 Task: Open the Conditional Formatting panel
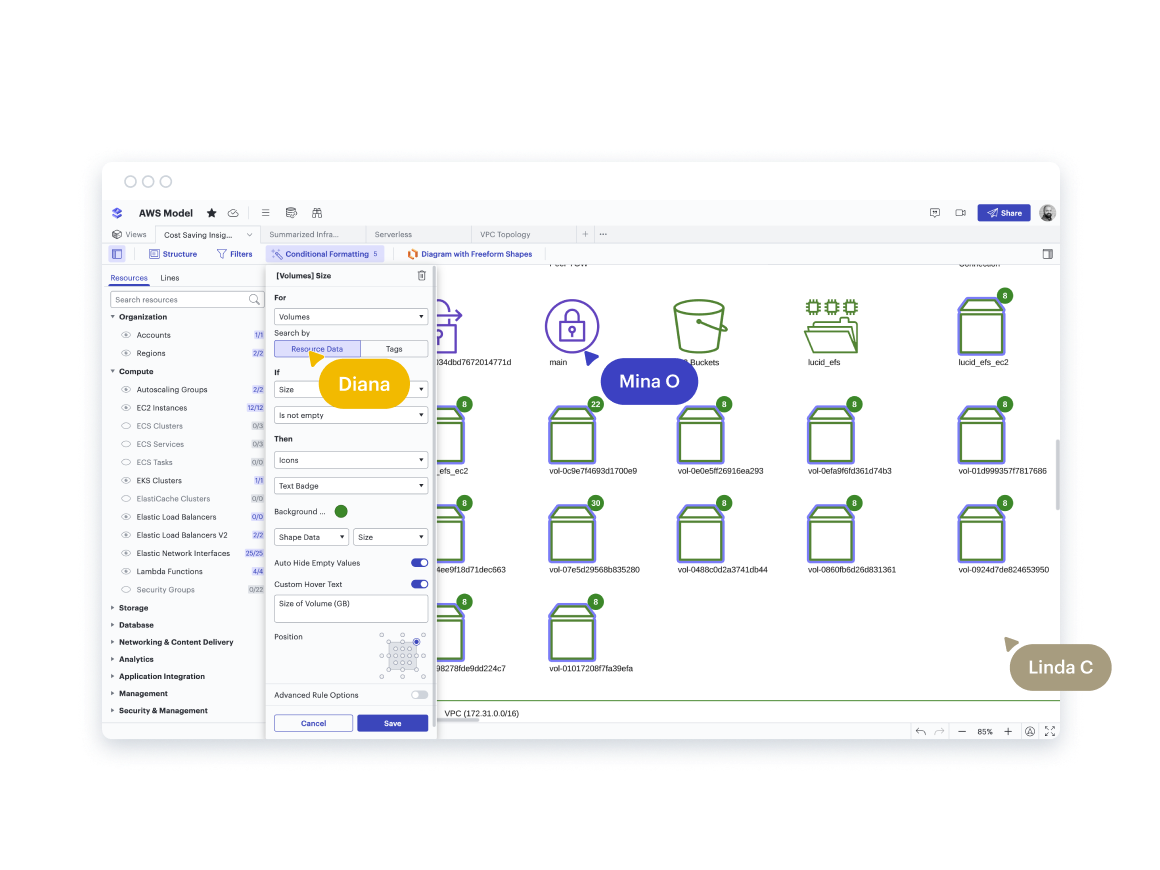click(325, 253)
